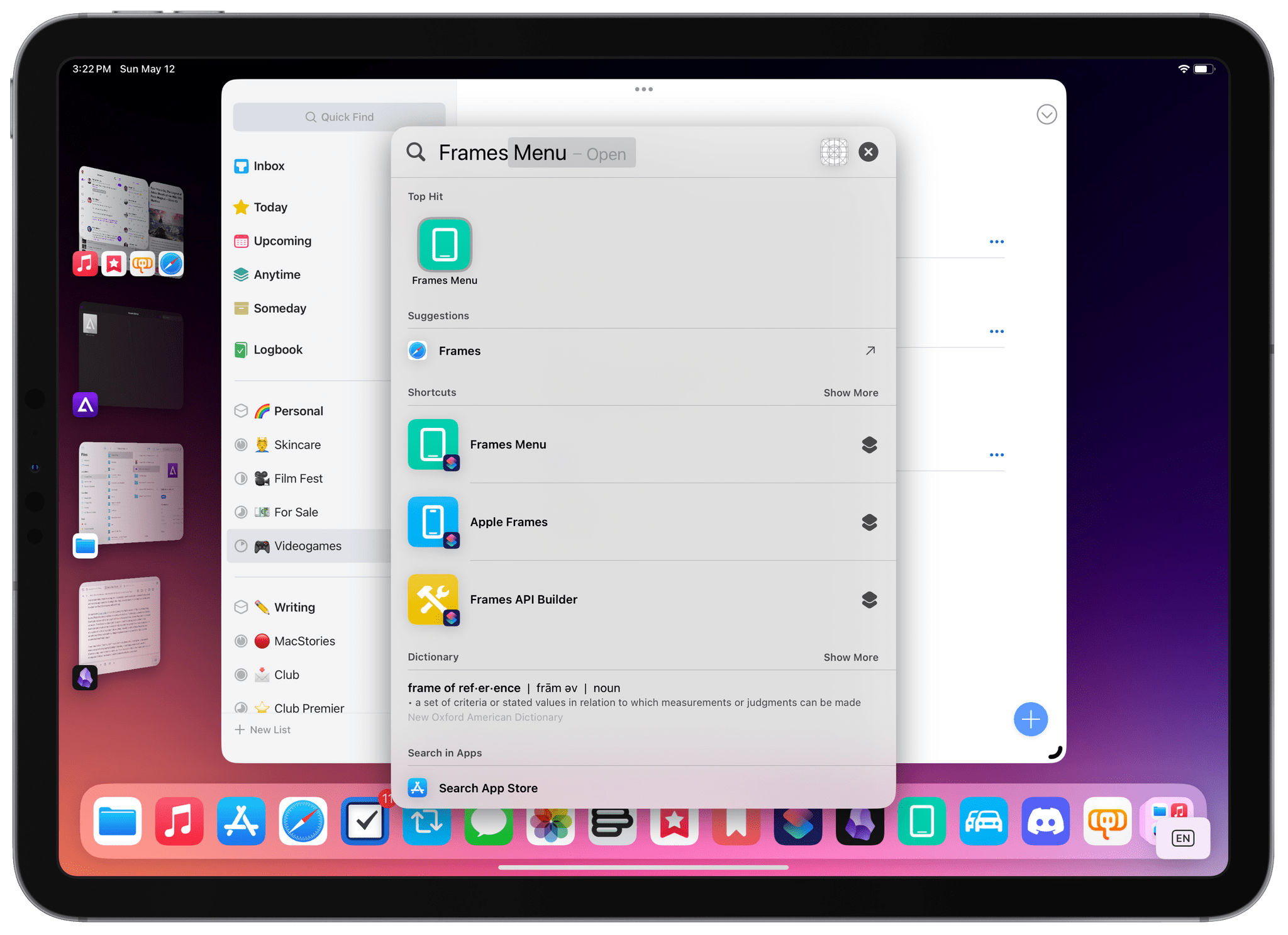Screen dimensions: 1288x935
Task: Tap the blue plus button to add a to-do
Action: pyautogui.click(x=1030, y=720)
